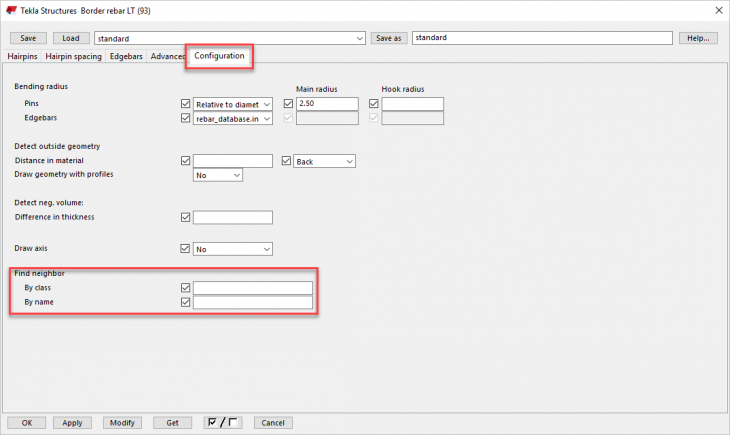Switch to the Edgebars tab
This screenshot has width=730, height=435.
[x=126, y=56]
